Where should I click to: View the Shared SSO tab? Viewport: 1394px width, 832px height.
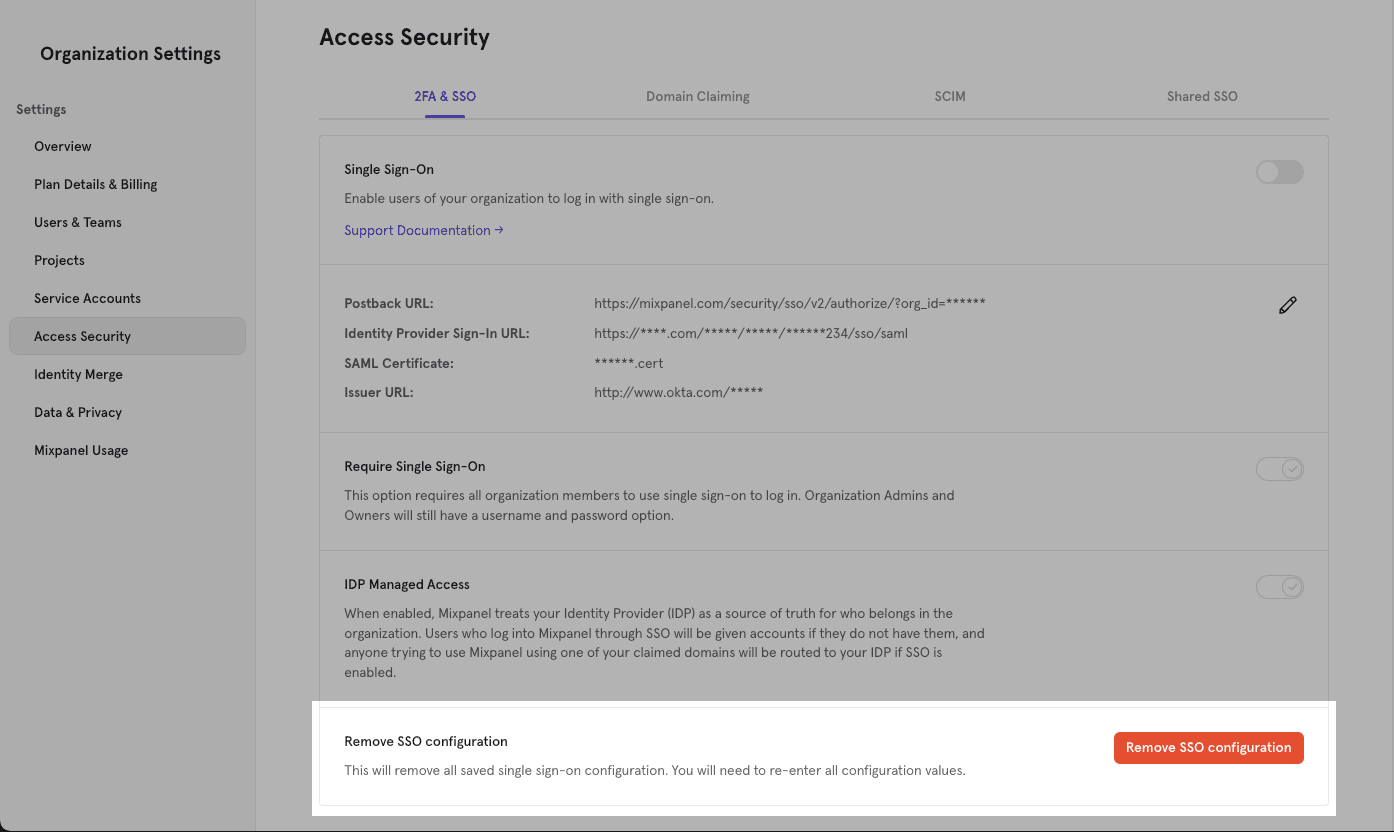click(x=1202, y=96)
